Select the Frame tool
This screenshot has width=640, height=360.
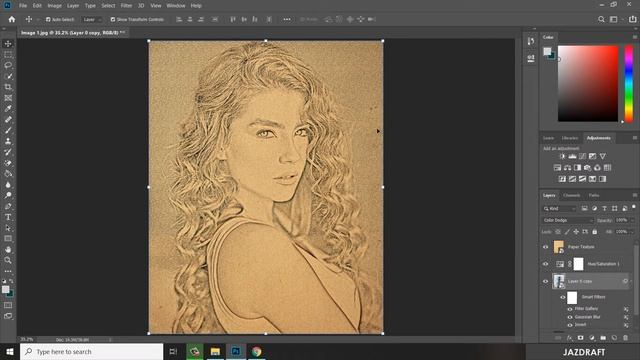8,98
